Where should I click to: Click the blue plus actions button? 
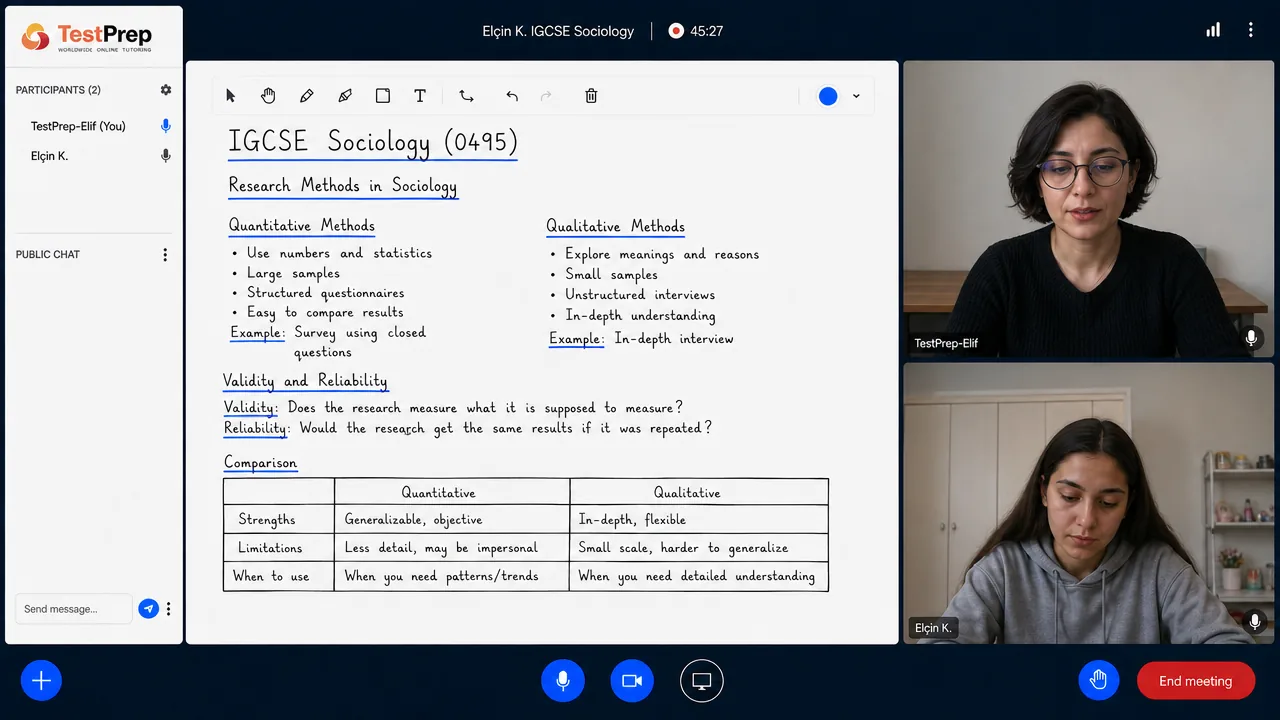(41, 681)
